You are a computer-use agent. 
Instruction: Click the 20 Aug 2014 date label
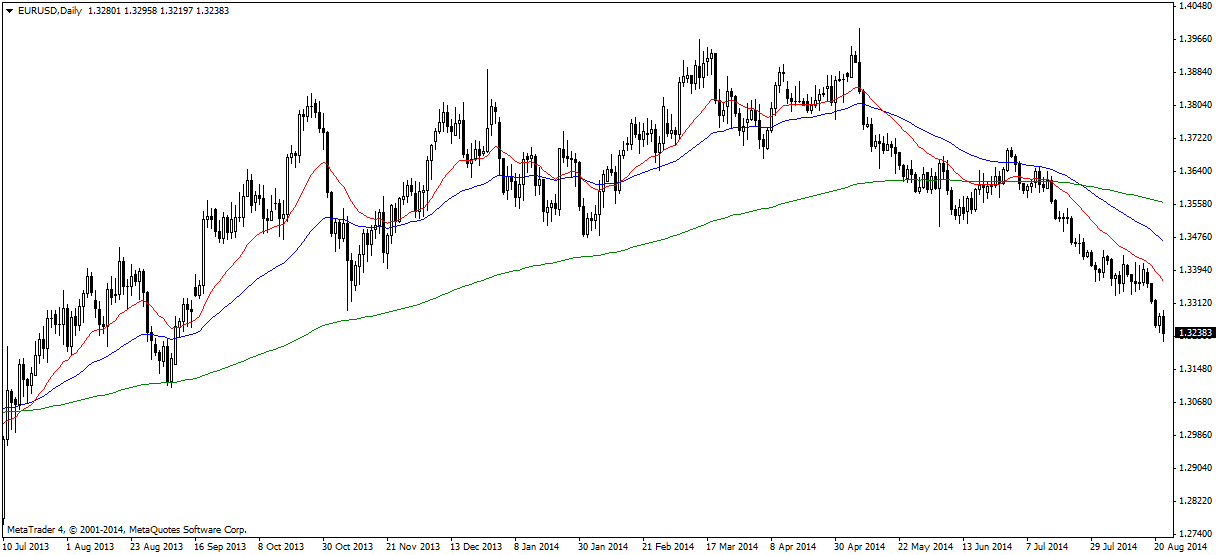[1179, 547]
